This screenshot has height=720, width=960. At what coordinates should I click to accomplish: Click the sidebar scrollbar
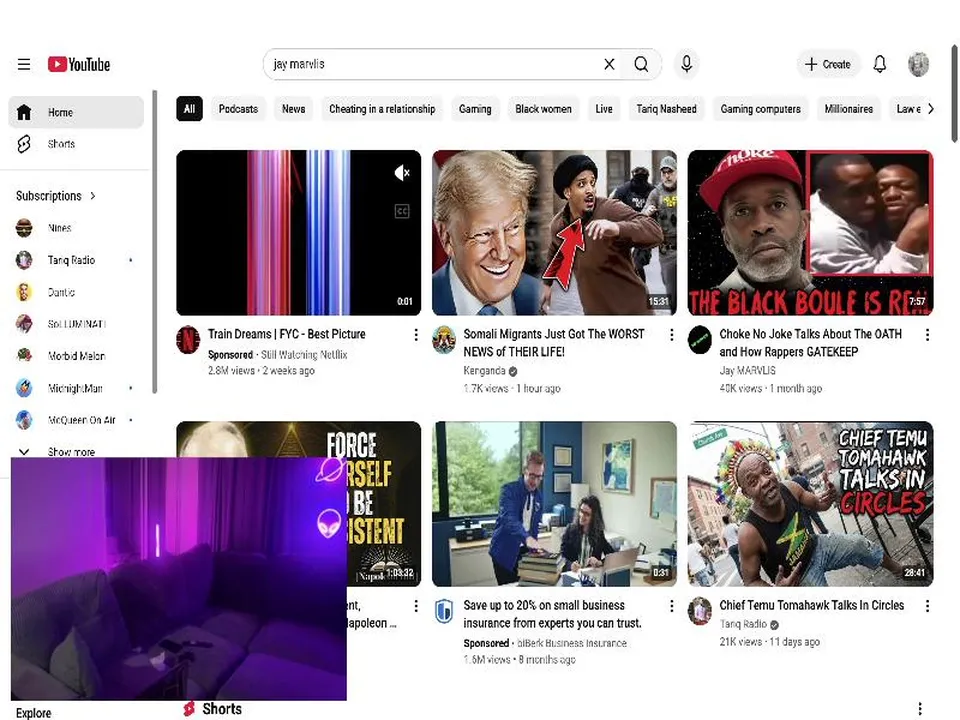click(155, 242)
